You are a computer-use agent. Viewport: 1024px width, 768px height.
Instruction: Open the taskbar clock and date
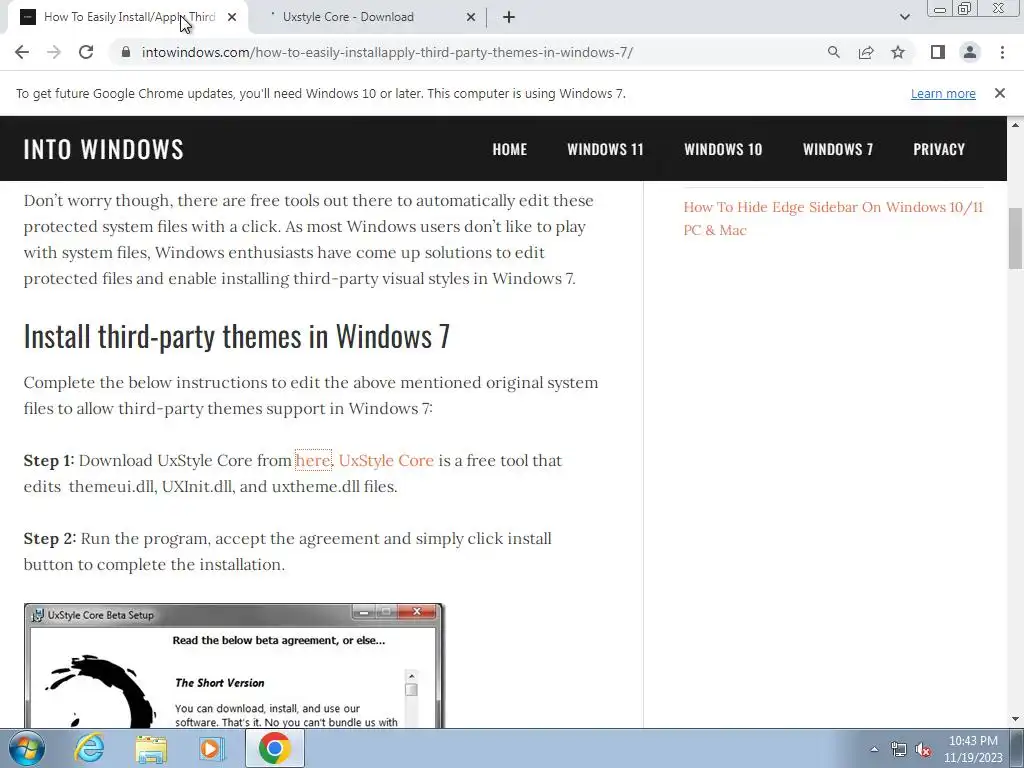coord(973,749)
